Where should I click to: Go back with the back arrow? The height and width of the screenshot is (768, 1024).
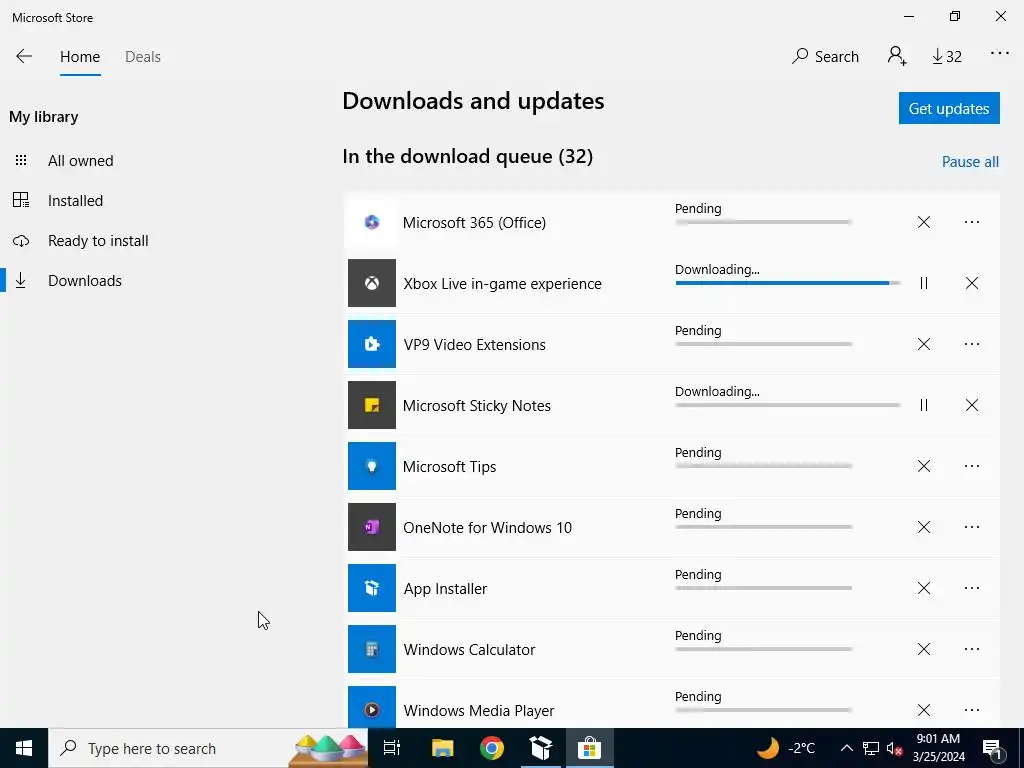(x=24, y=56)
